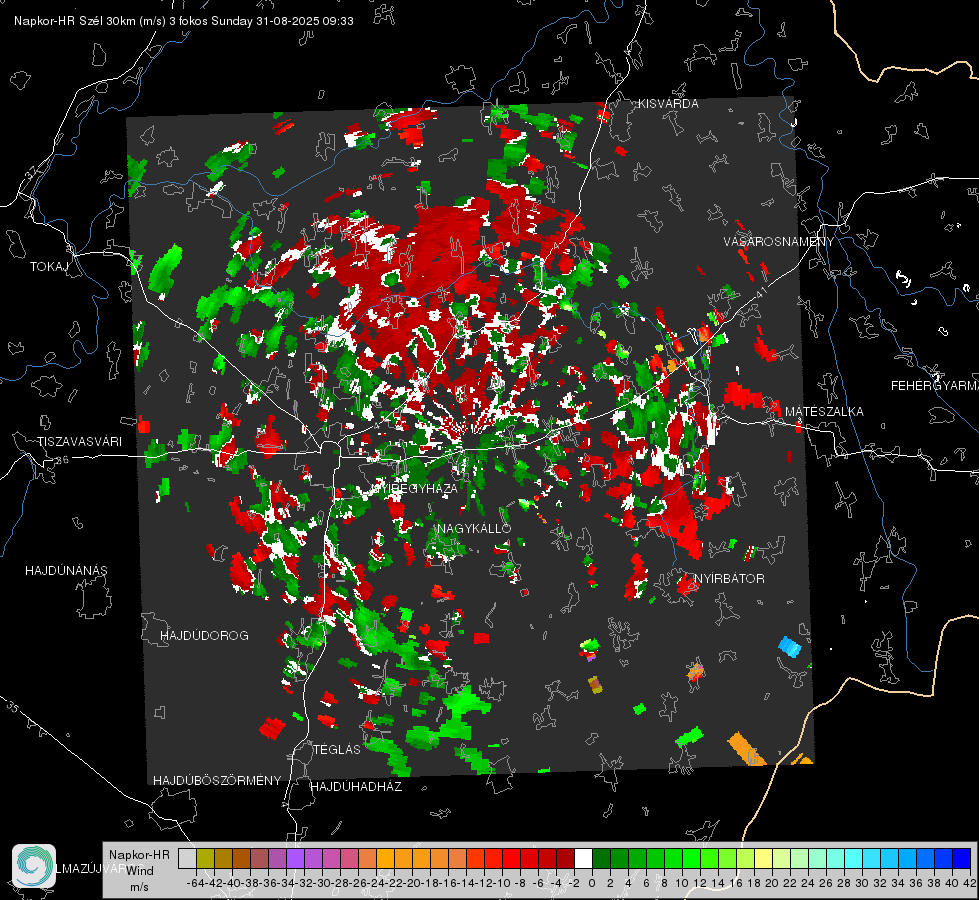Click the road number 35 label
979x900 pixels.
[13, 707]
